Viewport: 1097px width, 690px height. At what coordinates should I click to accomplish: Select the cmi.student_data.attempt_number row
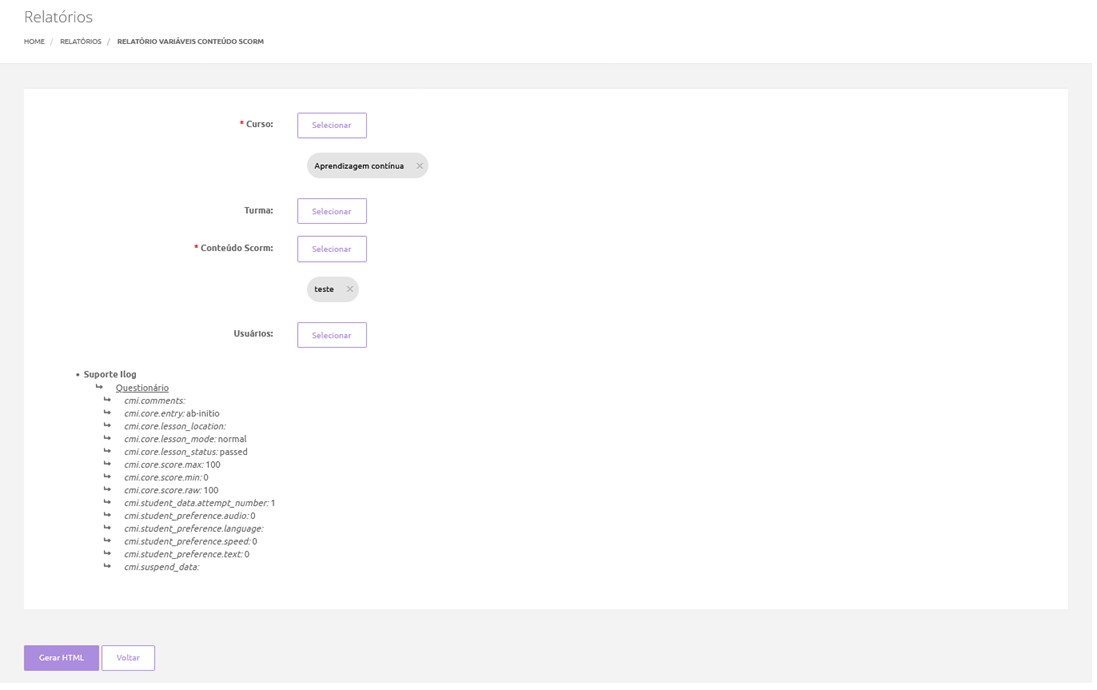[x=199, y=503]
